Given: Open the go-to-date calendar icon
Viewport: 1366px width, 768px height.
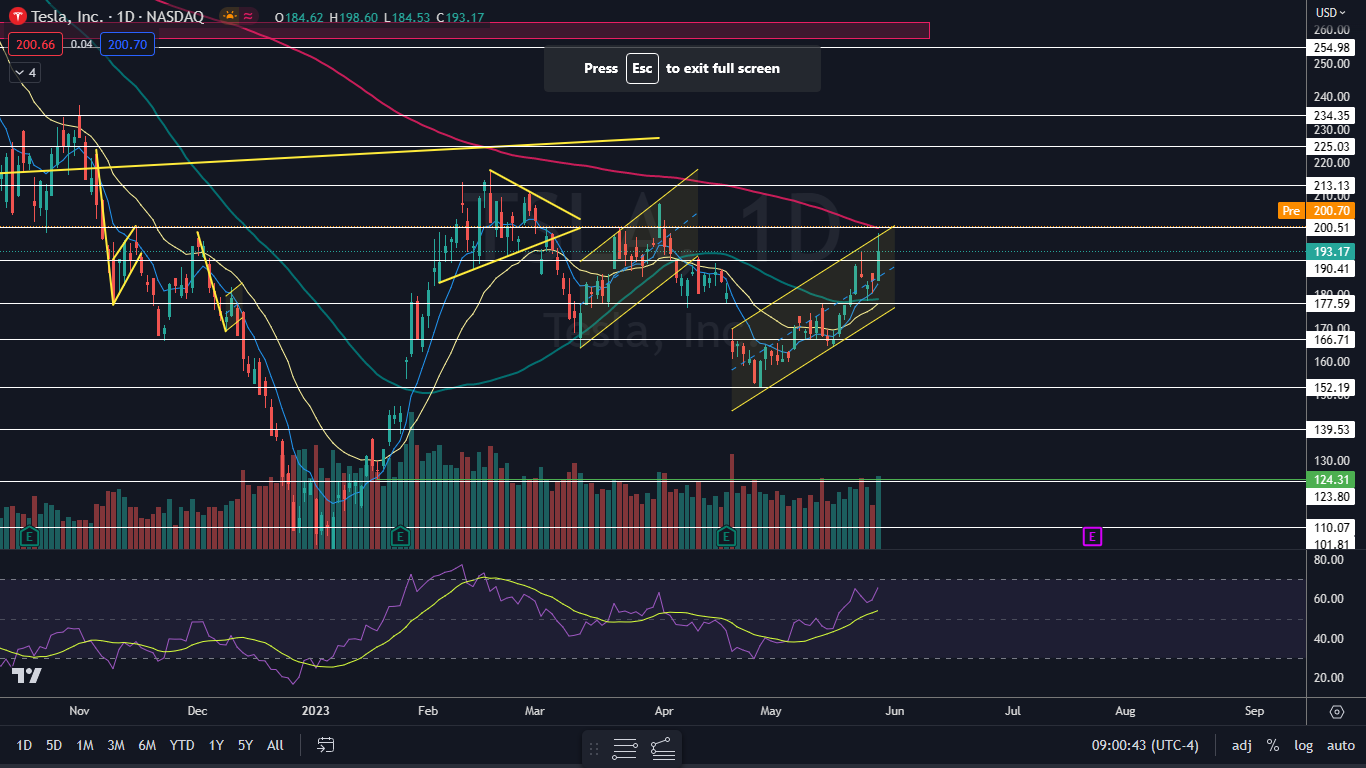Looking at the screenshot, I should coord(325,745).
